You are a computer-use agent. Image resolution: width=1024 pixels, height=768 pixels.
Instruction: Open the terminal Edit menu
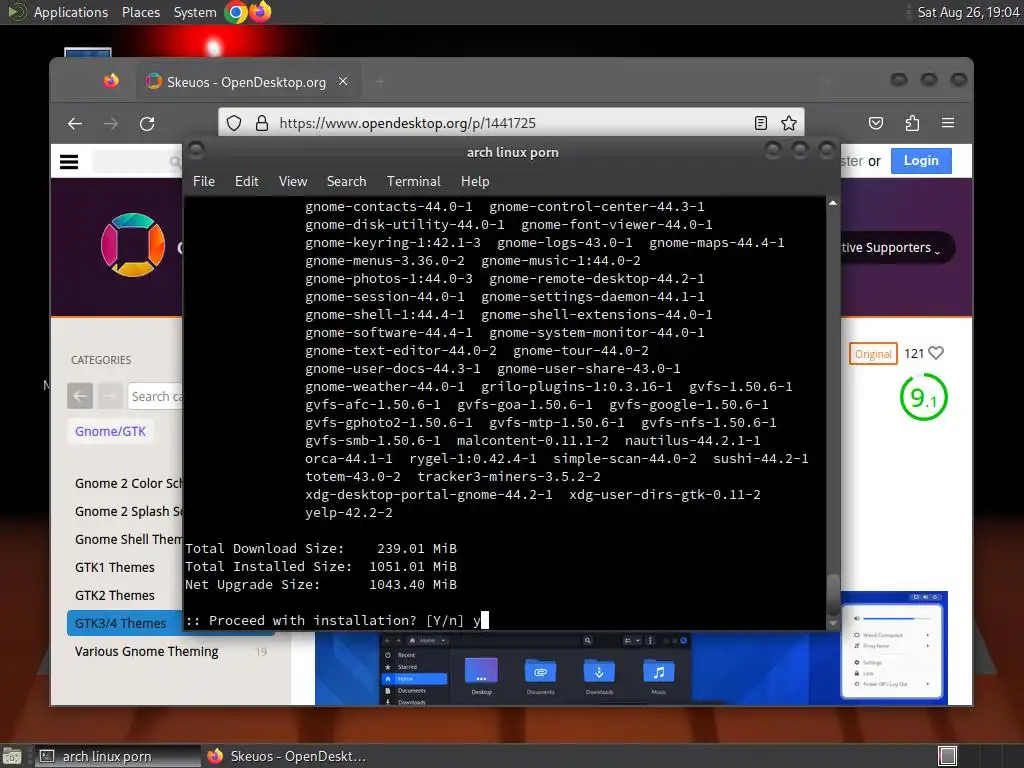click(x=247, y=182)
